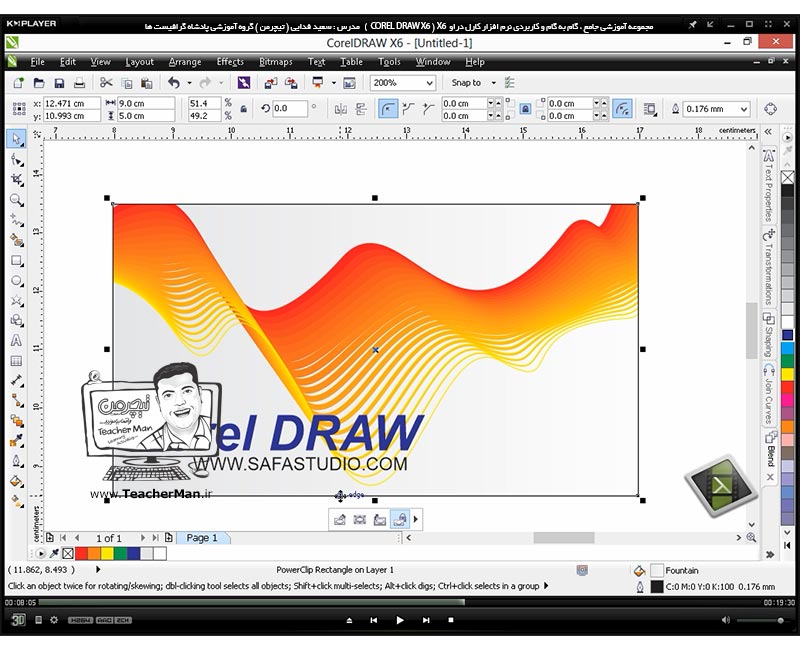Select the interactive Blend tool in the toolbox
This screenshot has height=650, width=800.
click(16, 421)
